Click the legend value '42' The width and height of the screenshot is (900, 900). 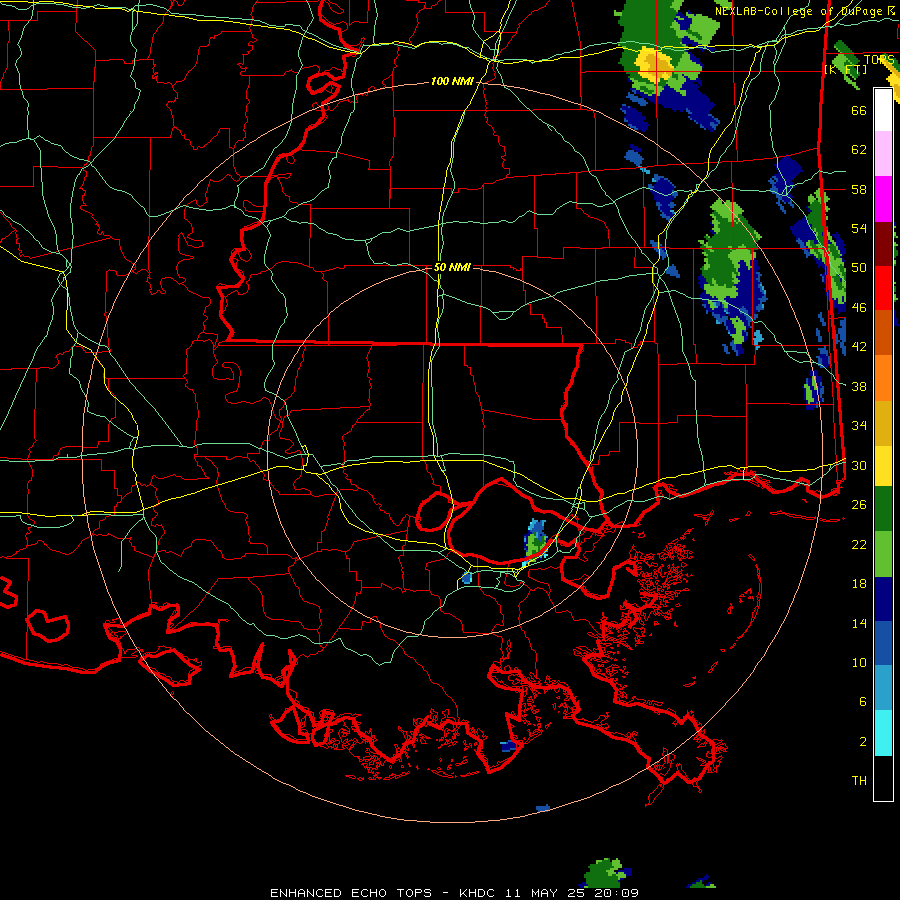(x=859, y=347)
